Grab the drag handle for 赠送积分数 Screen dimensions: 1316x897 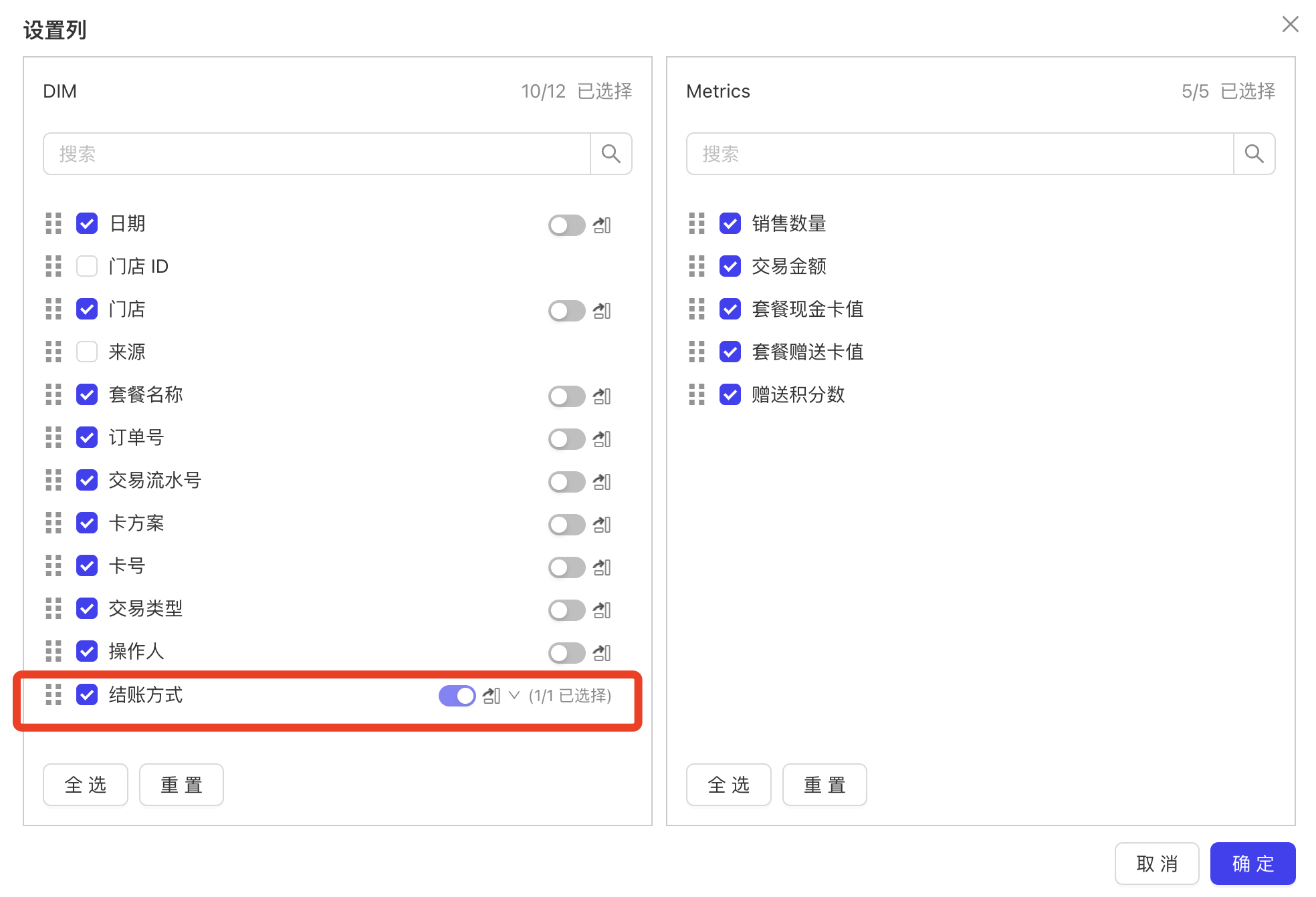697,394
